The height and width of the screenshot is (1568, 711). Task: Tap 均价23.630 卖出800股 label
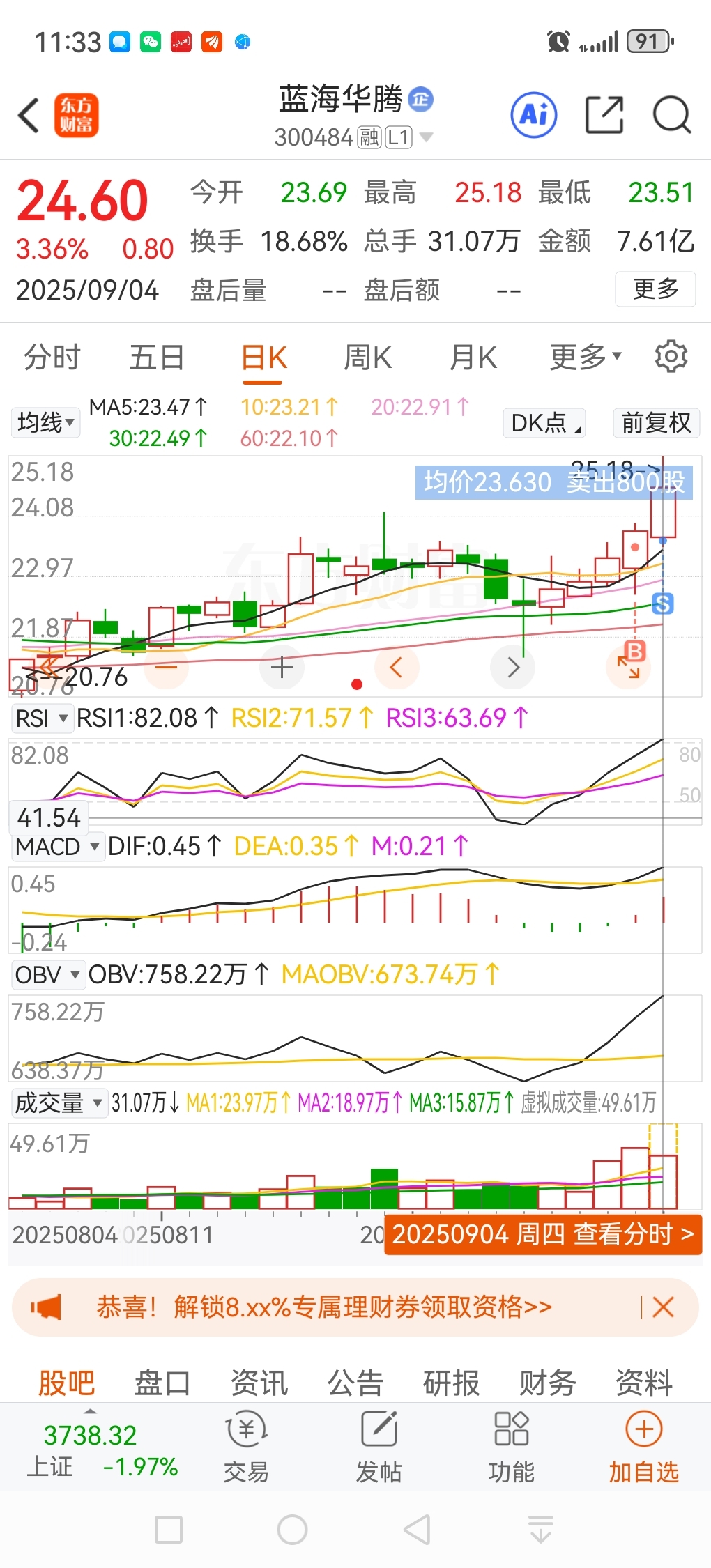pyautogui.click(x=554, y=482)
